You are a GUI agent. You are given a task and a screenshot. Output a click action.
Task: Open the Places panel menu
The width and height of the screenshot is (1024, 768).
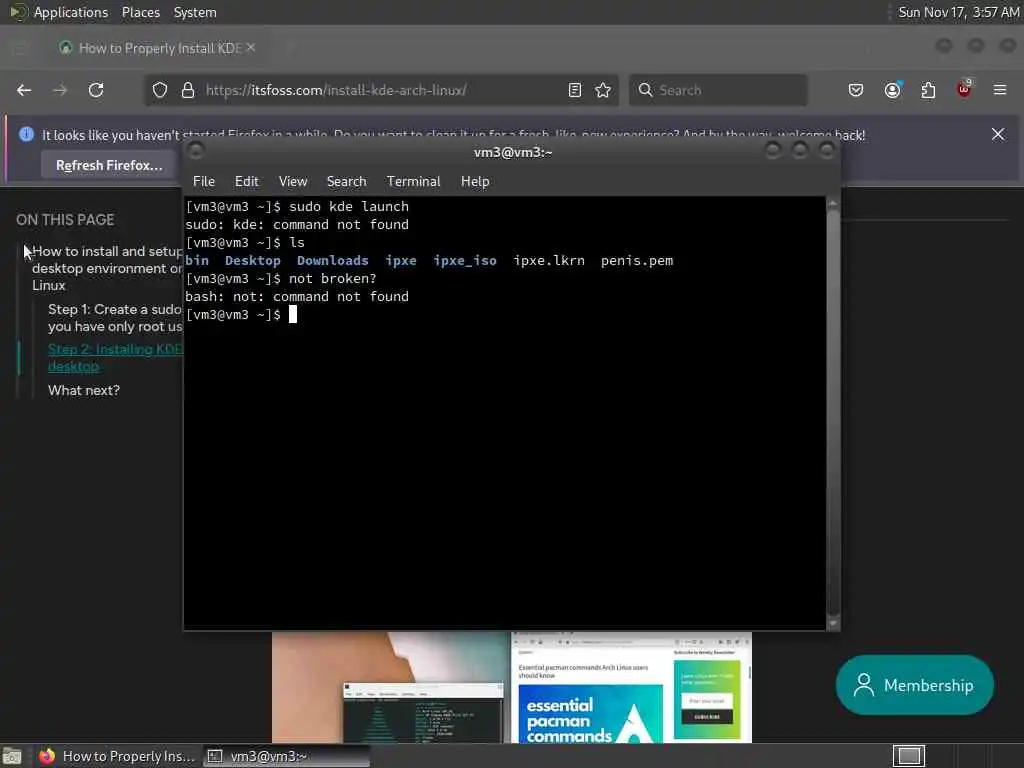[141, 12]
